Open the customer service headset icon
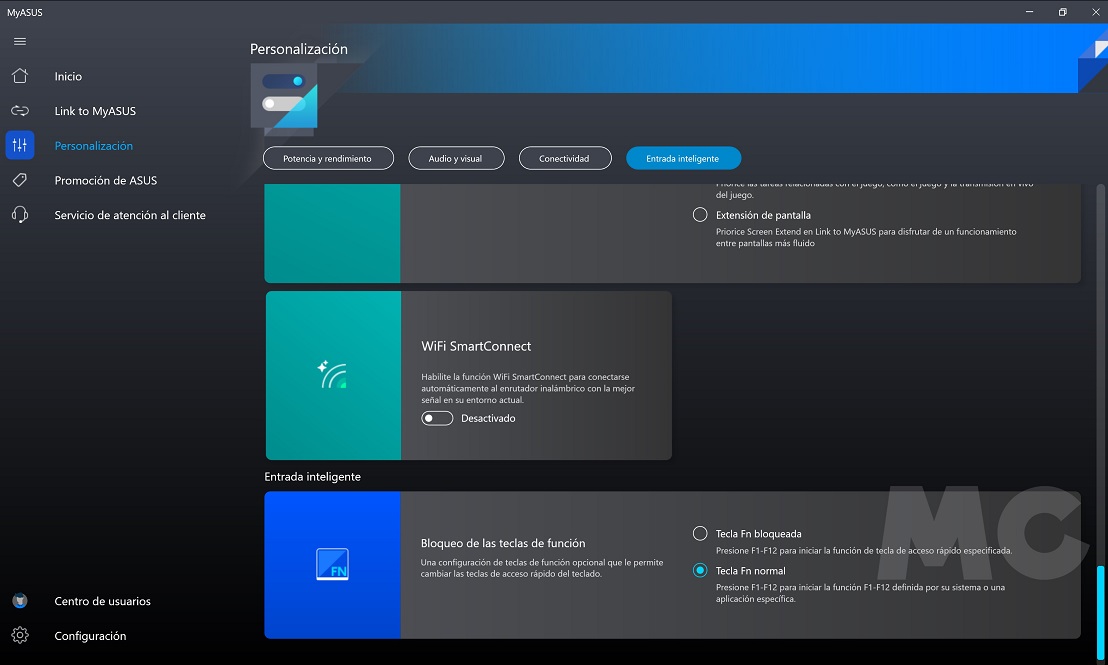 [x=20, y=215]
